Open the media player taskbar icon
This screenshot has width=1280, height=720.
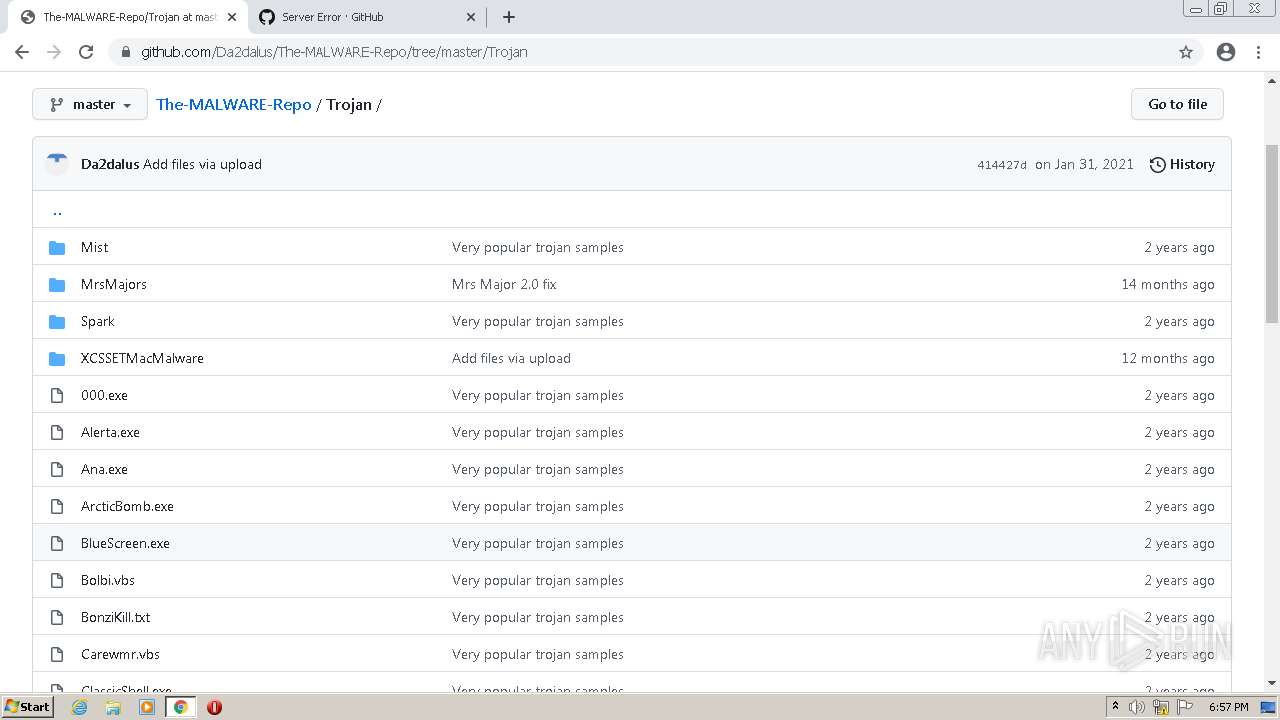click(147, 707)
